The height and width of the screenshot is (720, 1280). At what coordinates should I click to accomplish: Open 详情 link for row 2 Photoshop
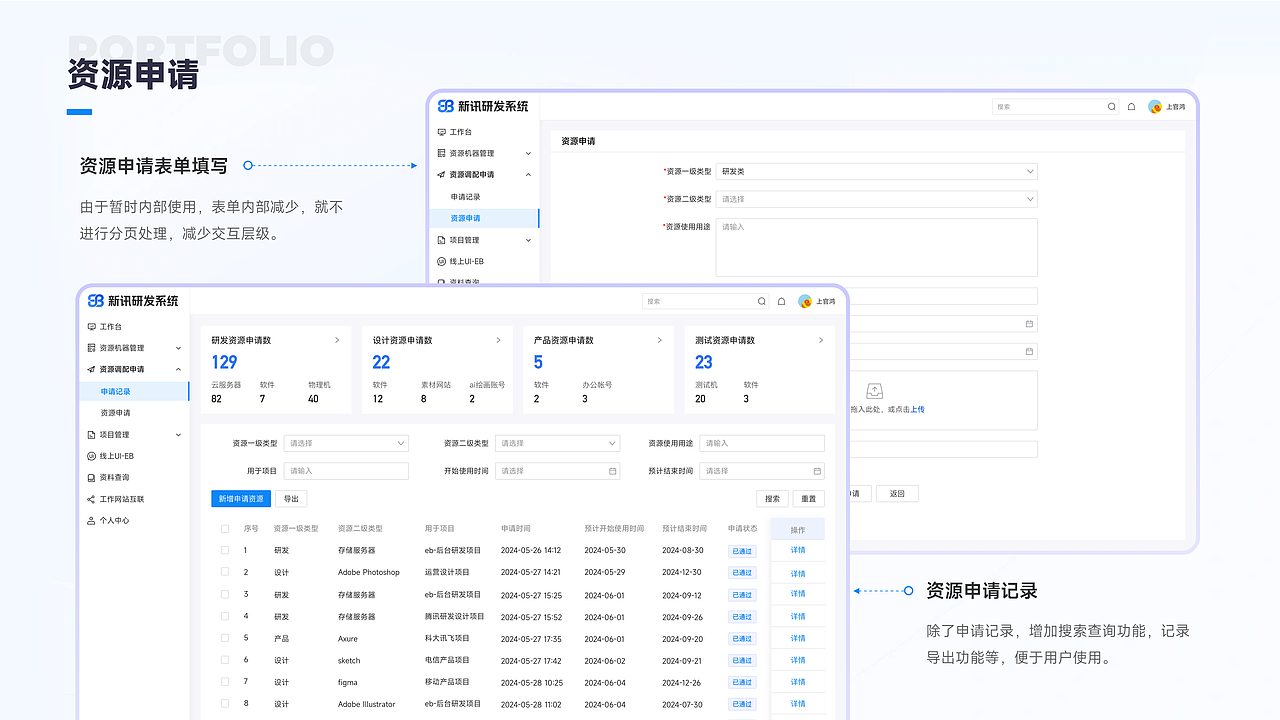798,574
